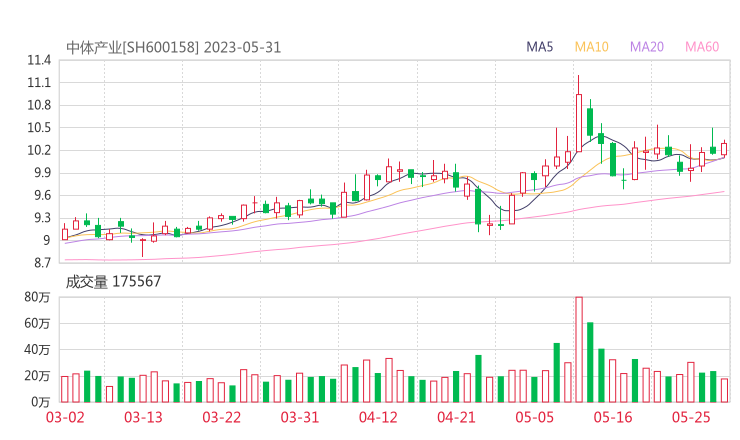
Task: Click the 05-05 date label
Action: click(x=535, y=417)
